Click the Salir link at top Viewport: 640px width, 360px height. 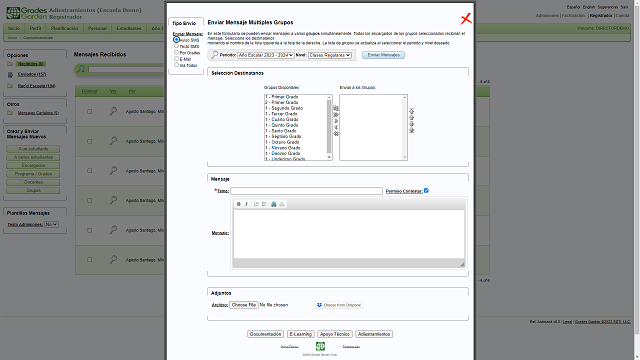click(624, 7)
